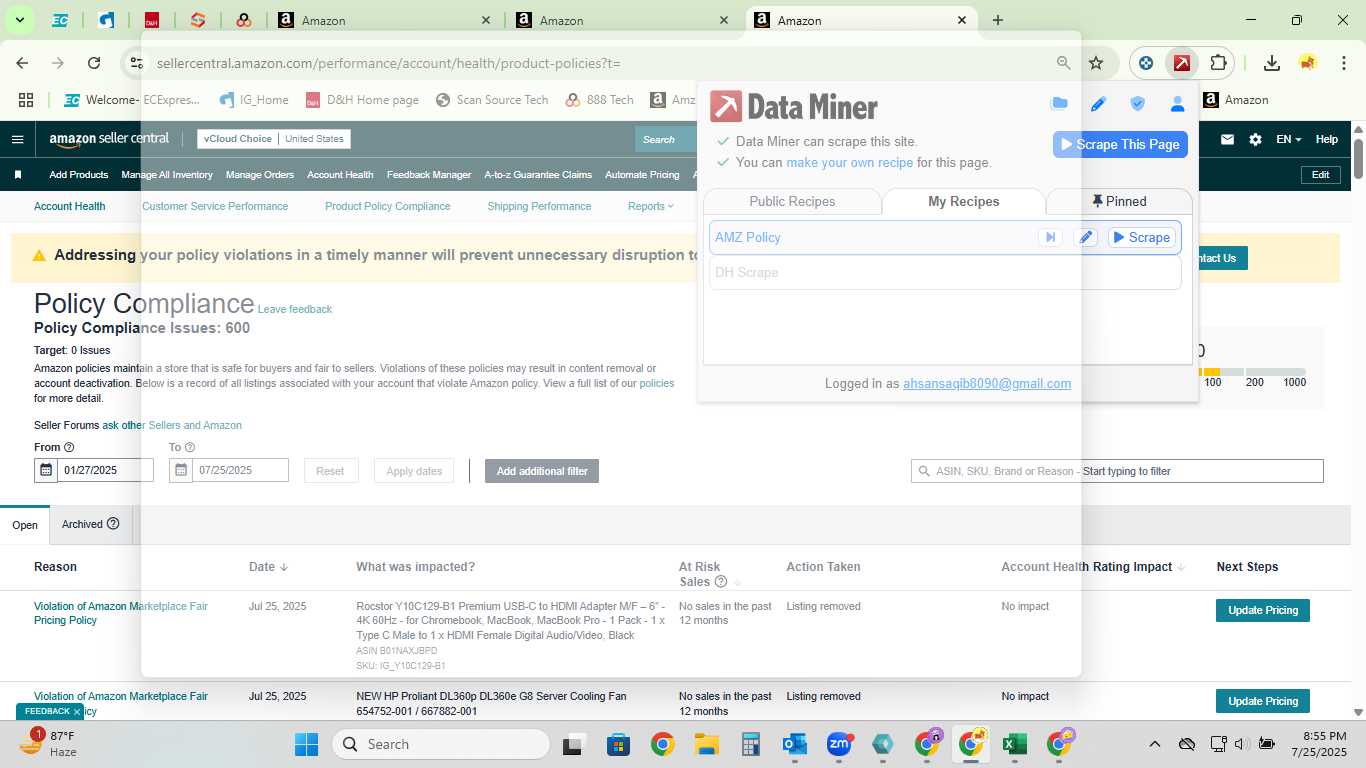Viewport: 1366px width, 768px height.
Task: Open Excel from the taskbar
Action: [x=1015, y=744]
